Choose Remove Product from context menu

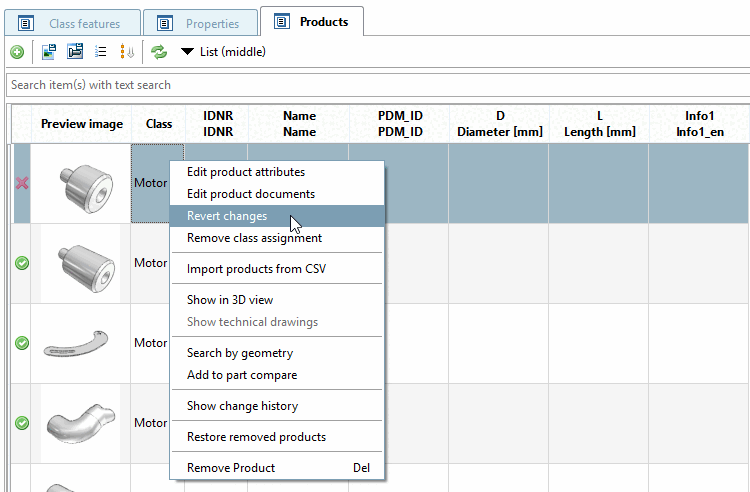(231, 468)
